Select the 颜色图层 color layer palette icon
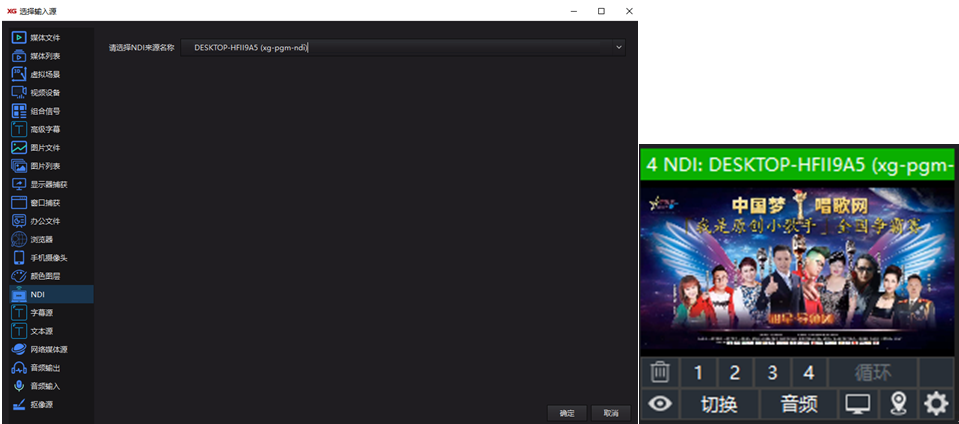The width and height of the screenshot is (959, 424). click(x=19, y=276)
